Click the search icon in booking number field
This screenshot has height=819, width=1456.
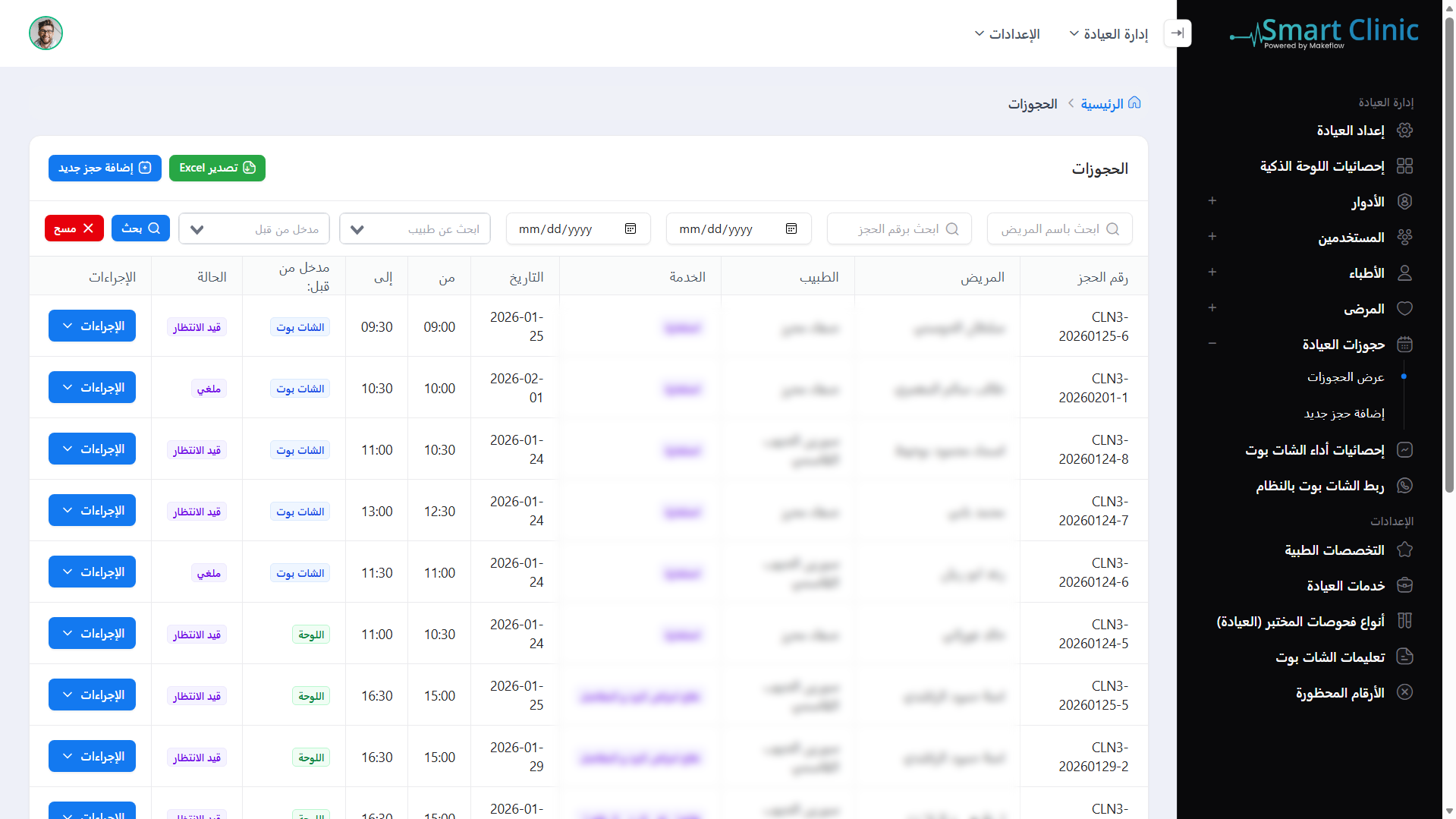point(952,229)
